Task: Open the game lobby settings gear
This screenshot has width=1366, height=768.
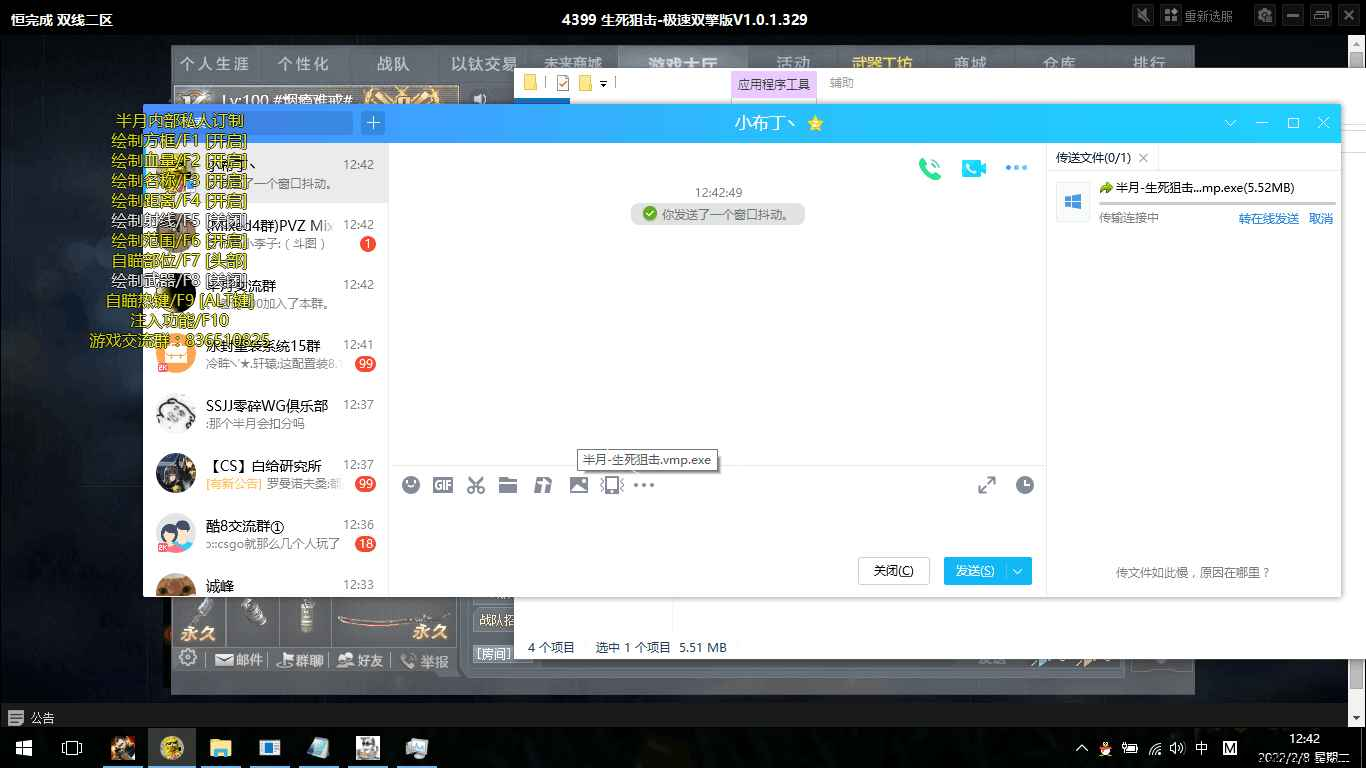Action: 187,658
